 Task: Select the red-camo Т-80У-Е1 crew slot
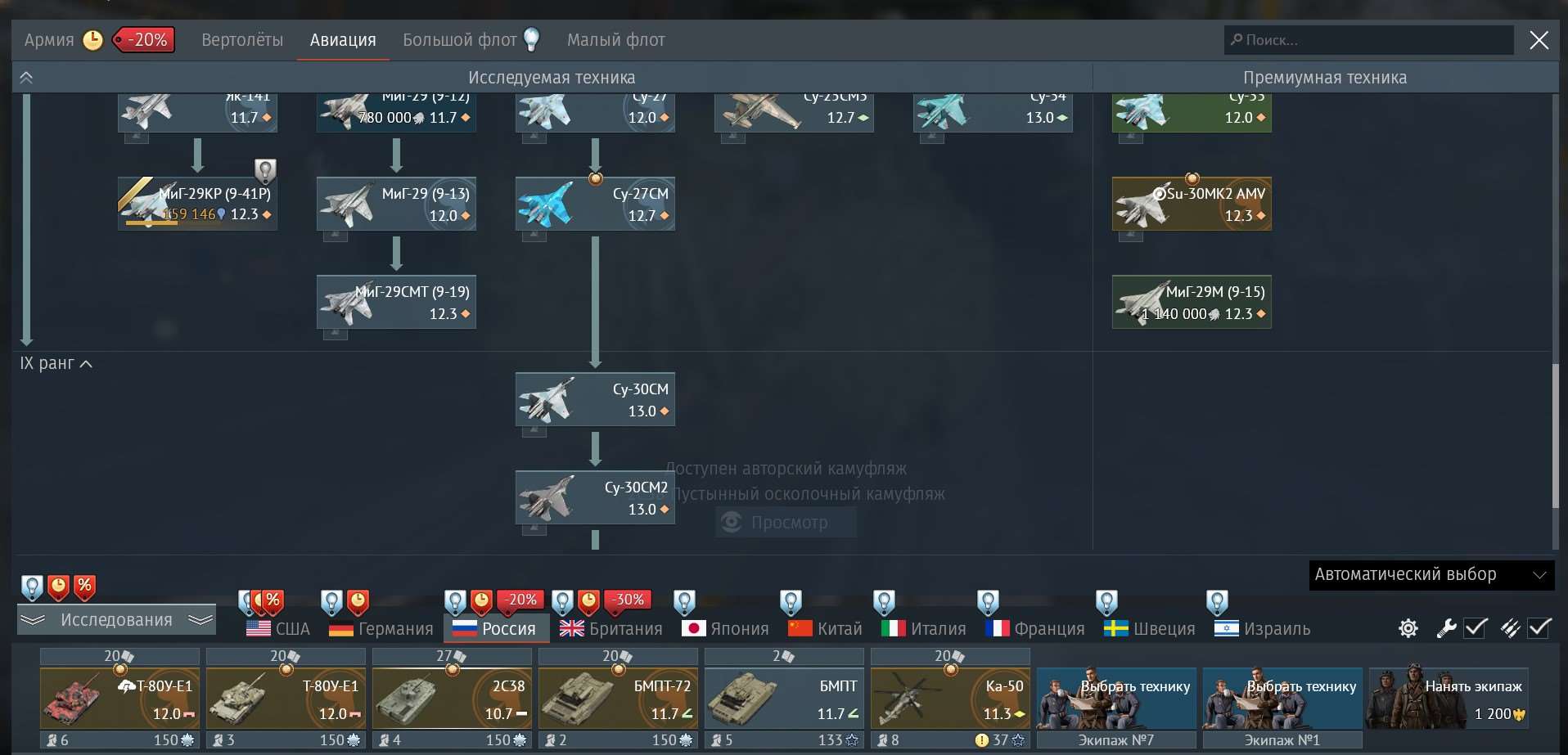(119, 698)
